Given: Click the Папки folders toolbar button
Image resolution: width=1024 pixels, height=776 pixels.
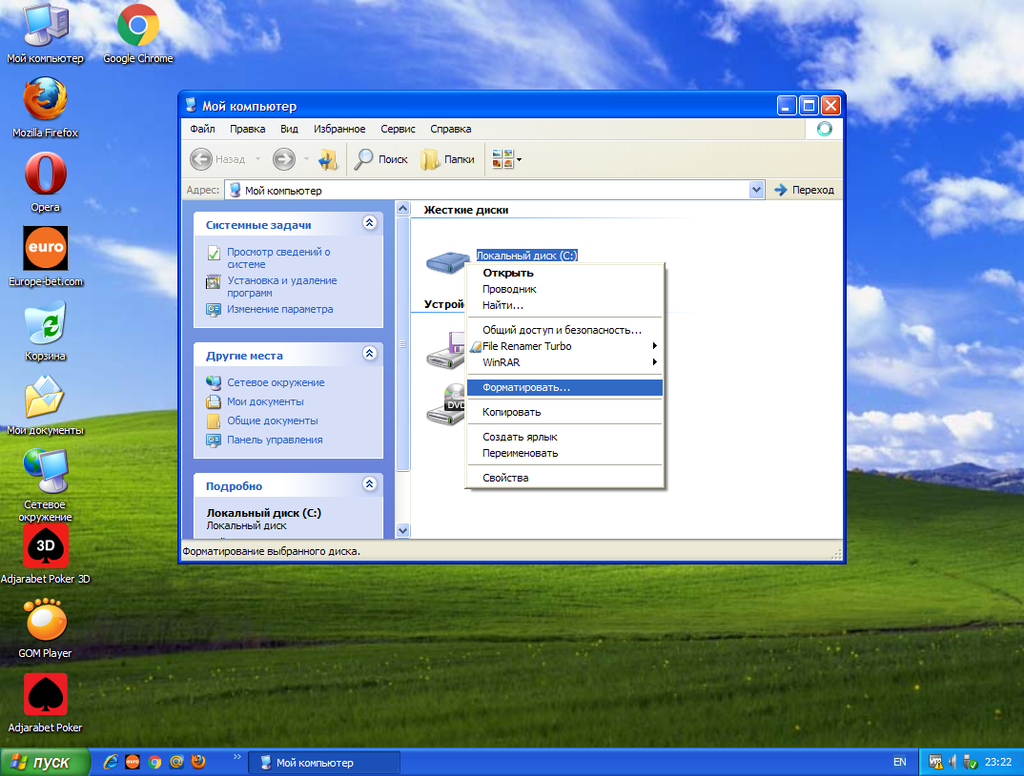Looking at the screenshot, I should (448, 159).
